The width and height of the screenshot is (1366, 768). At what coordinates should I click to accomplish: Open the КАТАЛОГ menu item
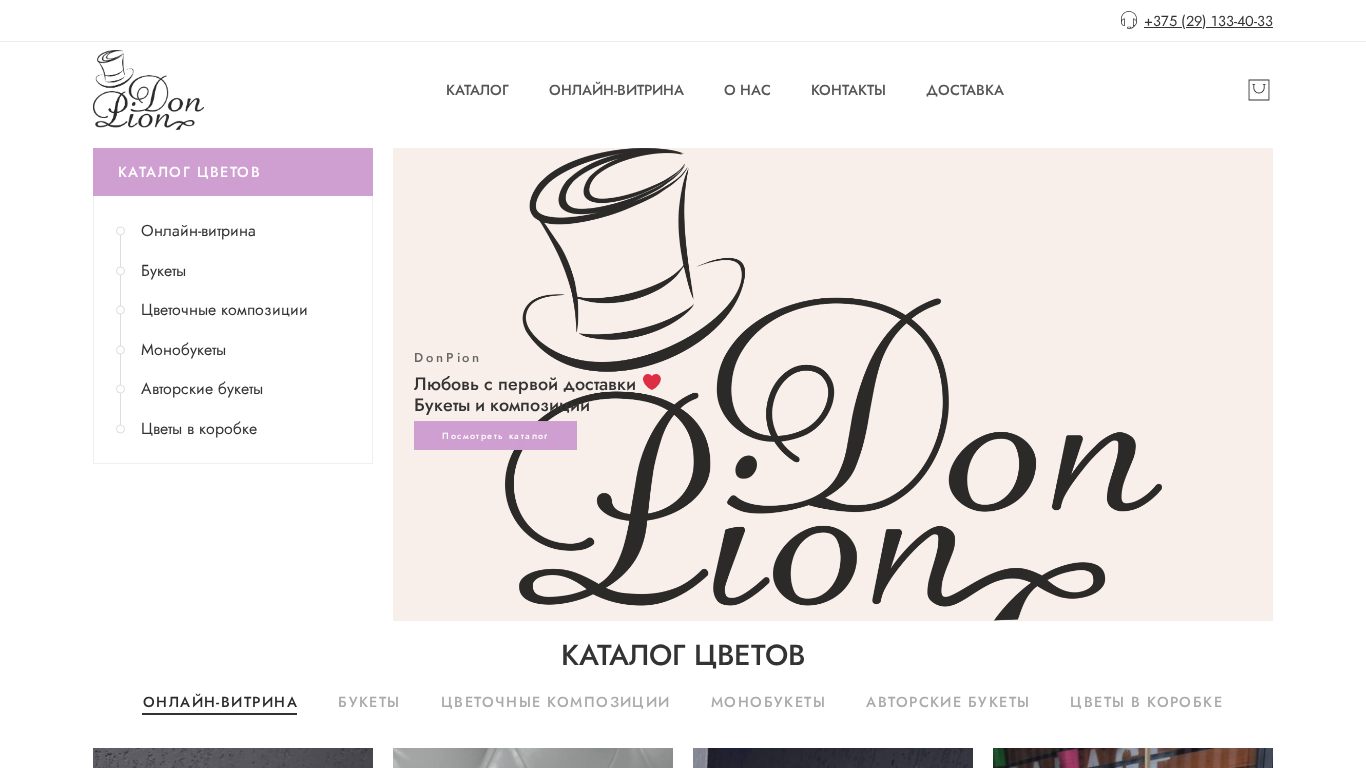477,90
